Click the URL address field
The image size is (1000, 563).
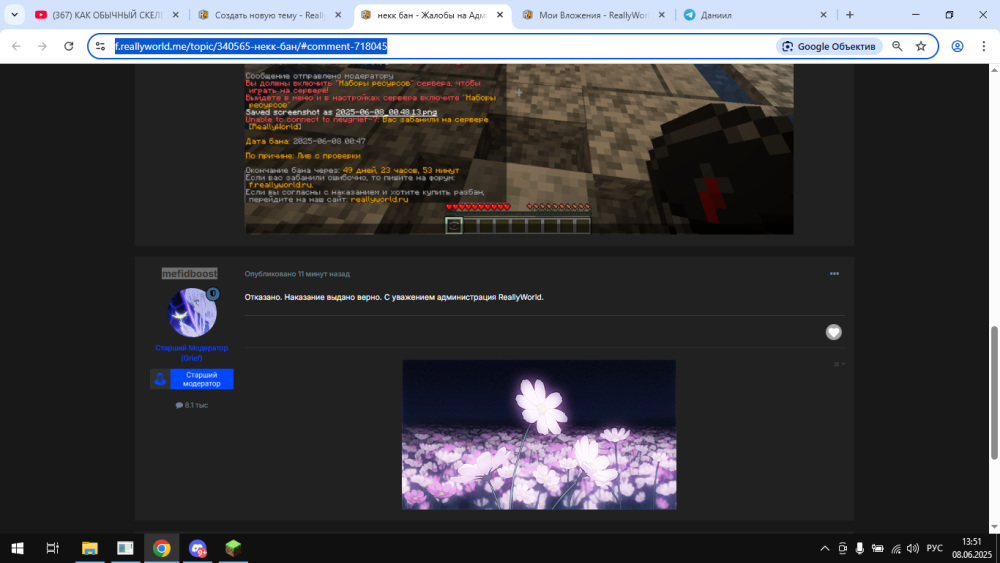pos(440,46)
